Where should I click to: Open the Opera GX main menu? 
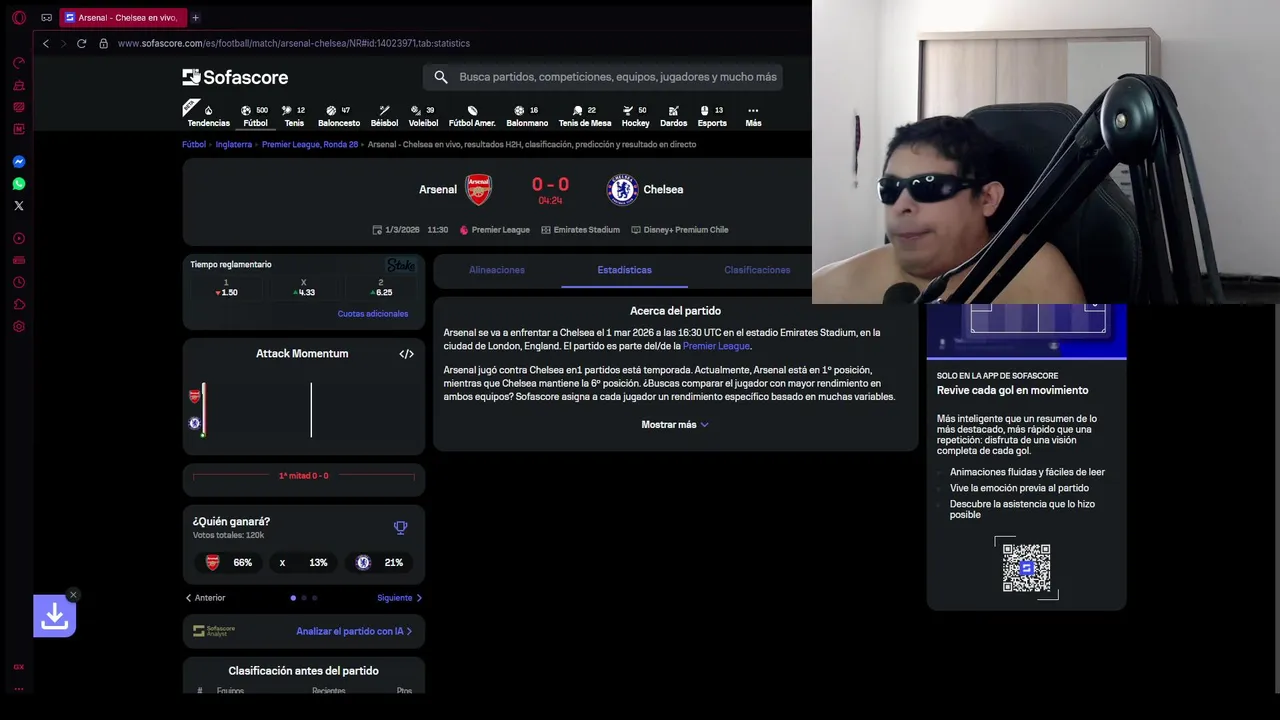18,18
